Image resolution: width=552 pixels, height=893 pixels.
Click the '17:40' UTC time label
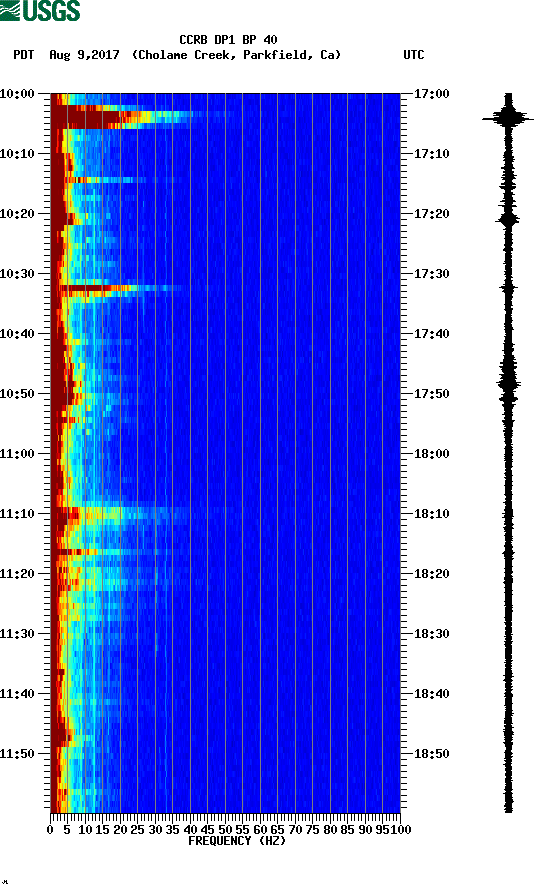[x=431, y=333]
